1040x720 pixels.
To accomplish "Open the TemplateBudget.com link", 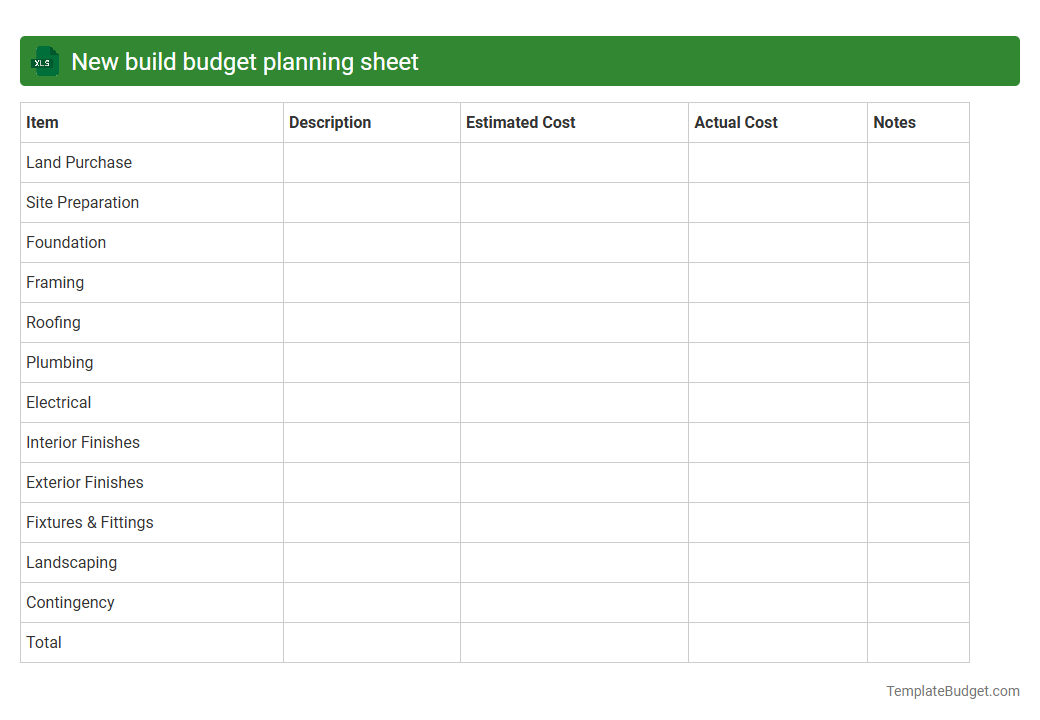I will [952, 690].
